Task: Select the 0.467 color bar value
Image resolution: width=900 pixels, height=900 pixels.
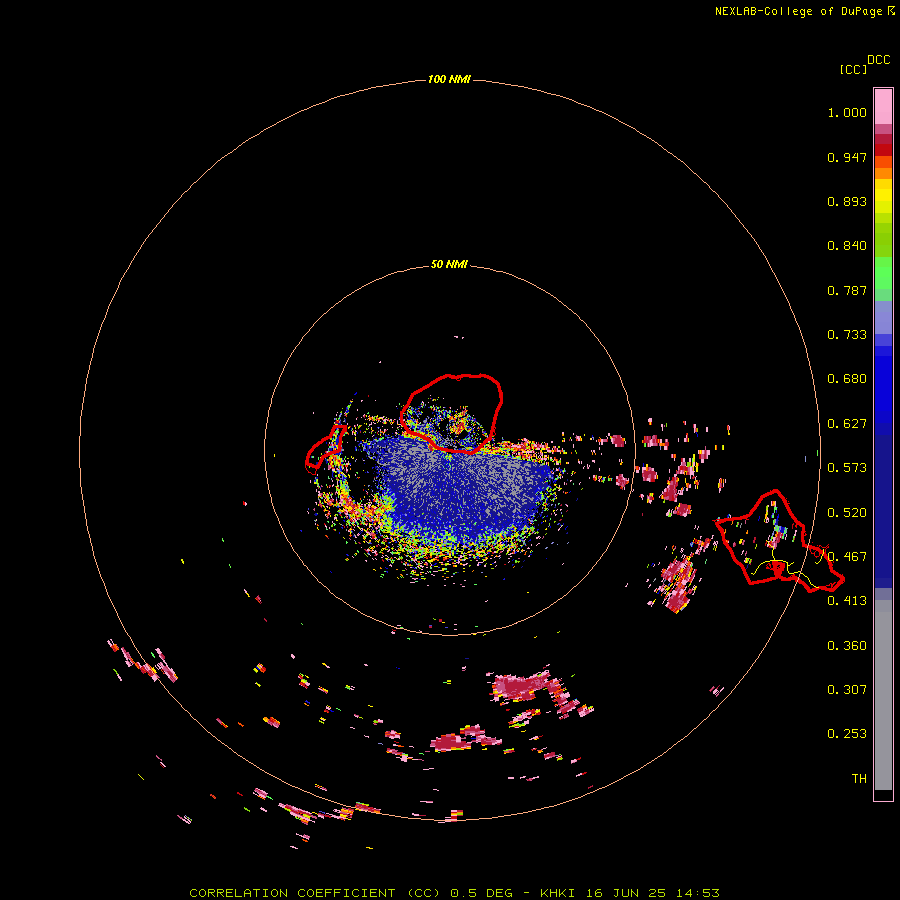Action: click(847, 557)
